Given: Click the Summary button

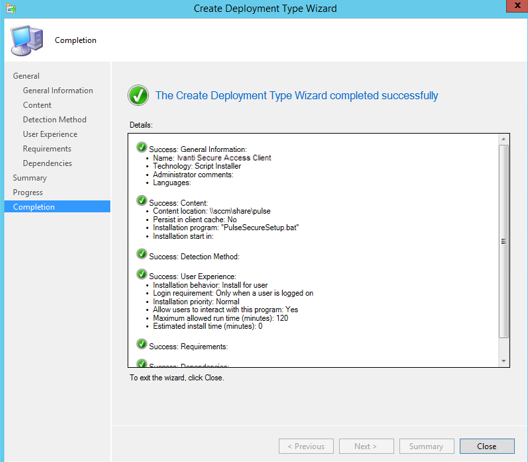Looking at the screenshot, I should 427,446.
